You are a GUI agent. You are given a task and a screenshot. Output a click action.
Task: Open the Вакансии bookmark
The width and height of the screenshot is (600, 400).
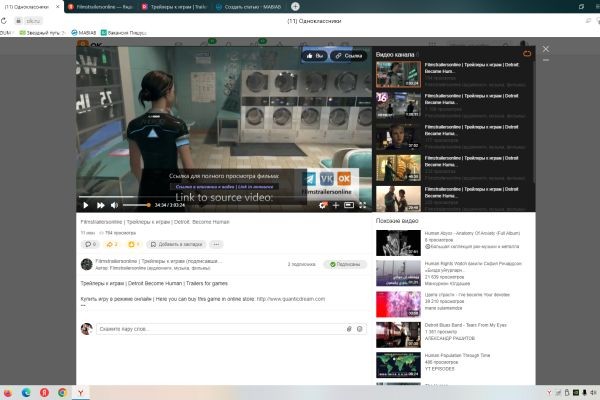(x=123, y=33)
